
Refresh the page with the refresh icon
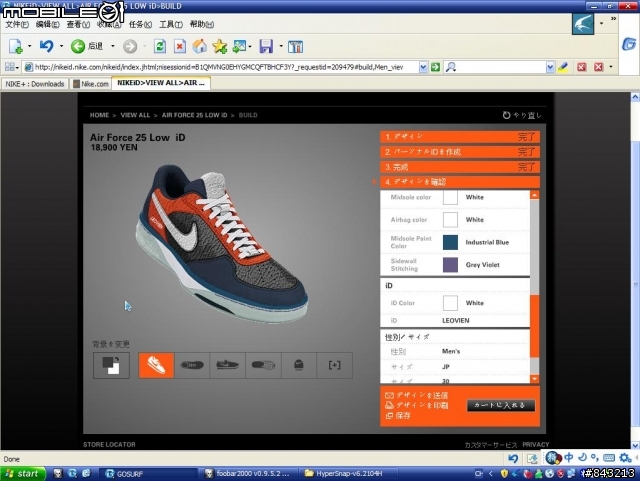click(x=160, y=46)
